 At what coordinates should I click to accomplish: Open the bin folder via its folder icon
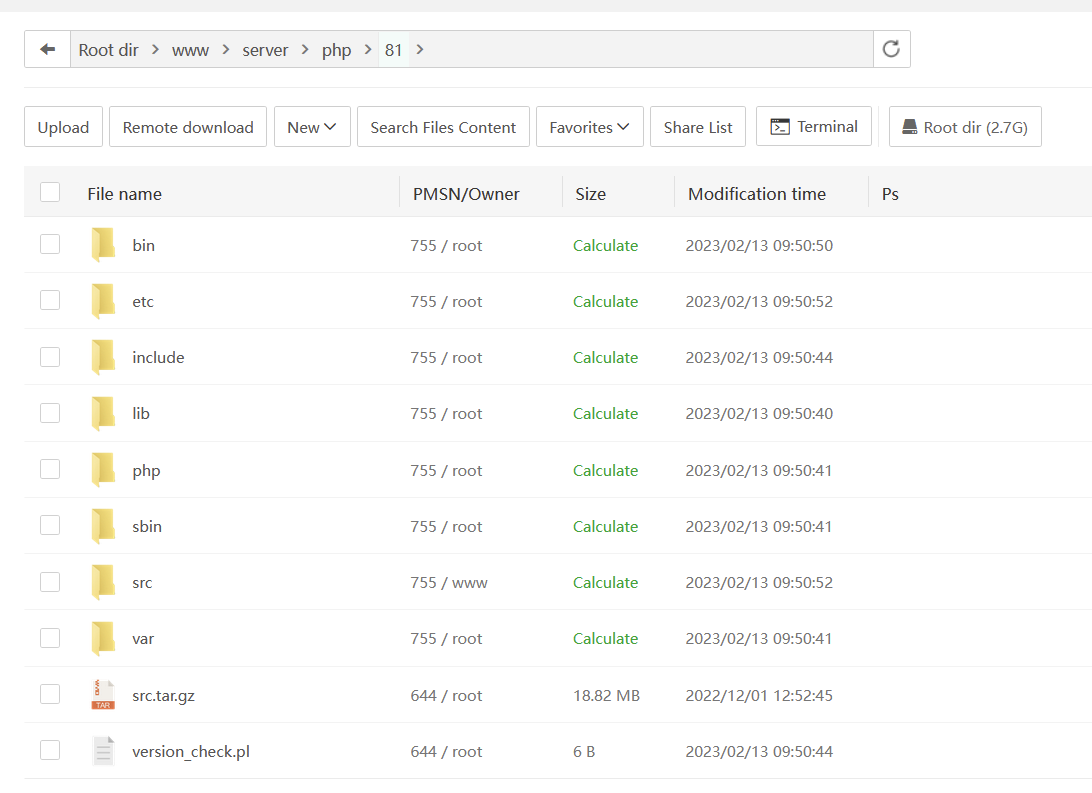(103, 244)
